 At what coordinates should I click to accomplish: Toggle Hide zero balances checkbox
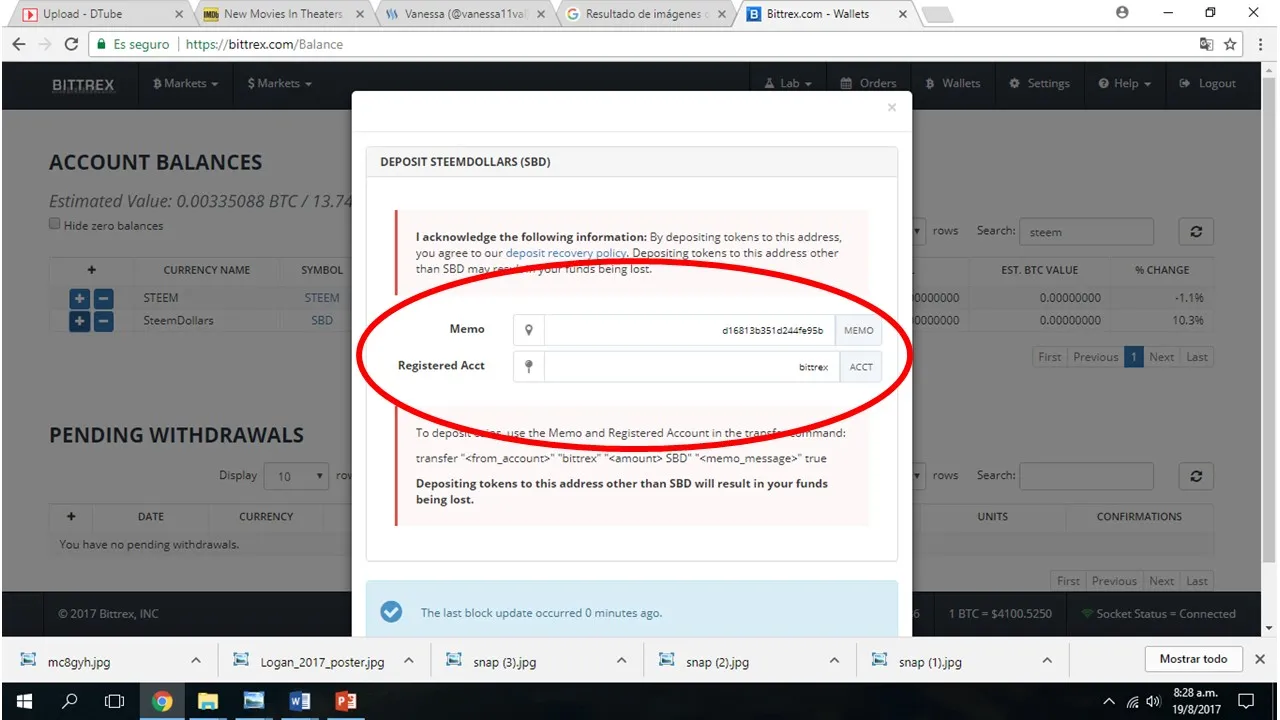click(55, 224)
